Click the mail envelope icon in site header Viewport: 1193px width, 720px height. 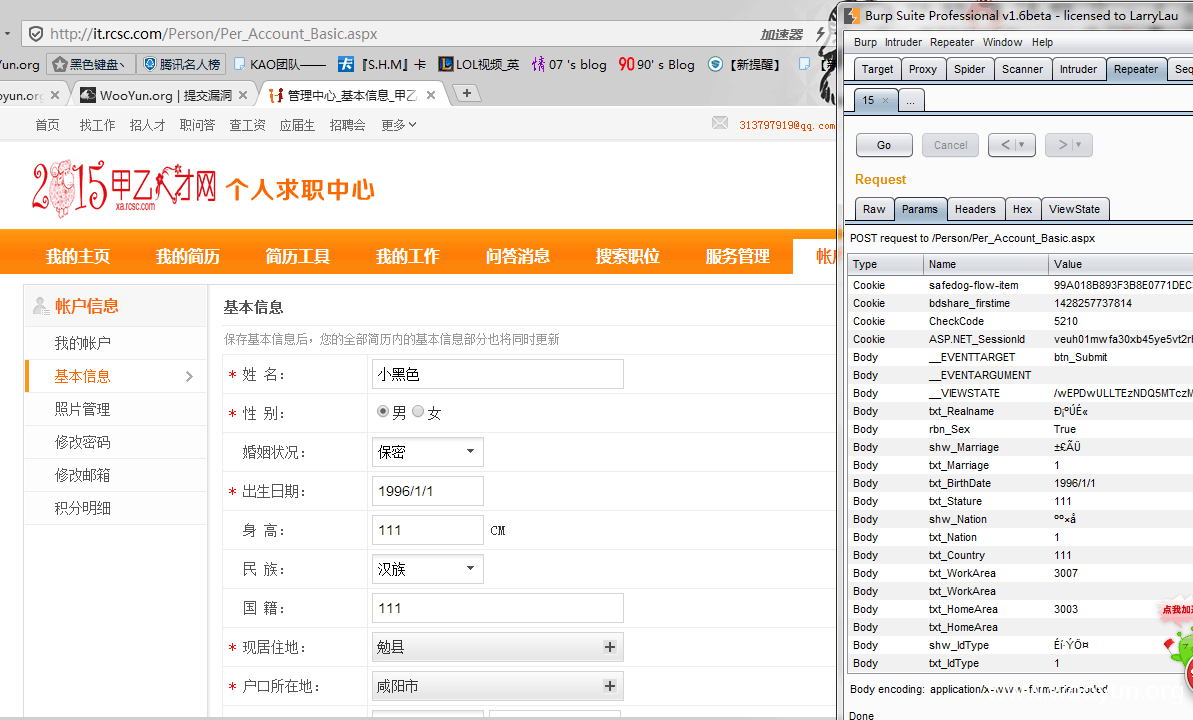pos(720,123)
